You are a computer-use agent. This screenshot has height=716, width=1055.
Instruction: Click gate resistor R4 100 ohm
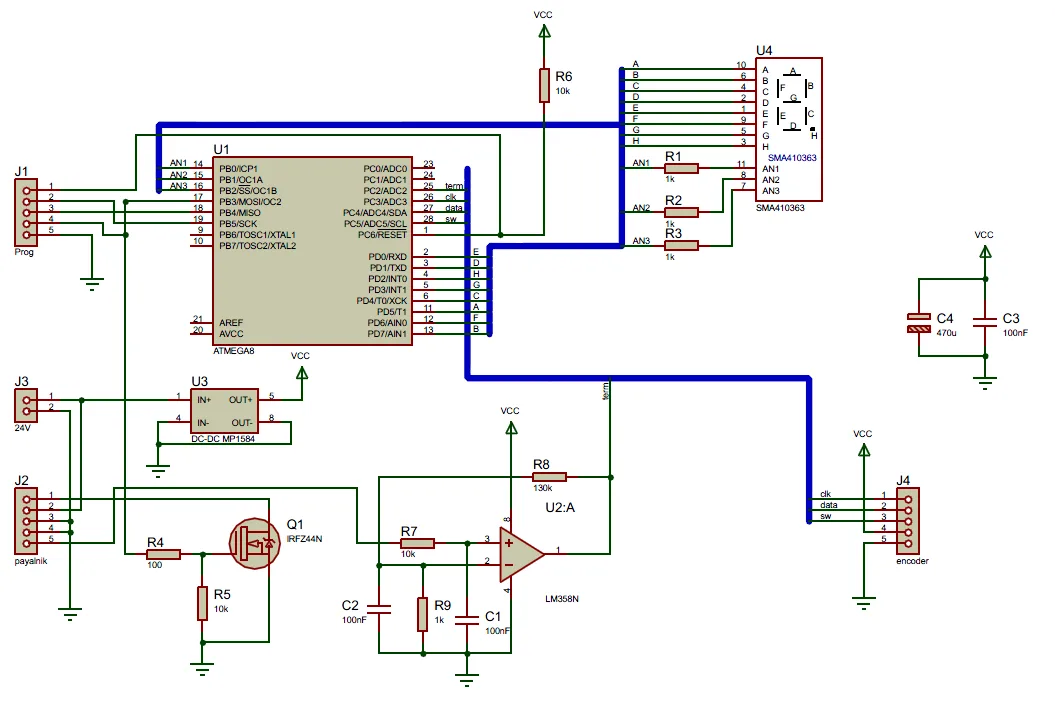162,553
